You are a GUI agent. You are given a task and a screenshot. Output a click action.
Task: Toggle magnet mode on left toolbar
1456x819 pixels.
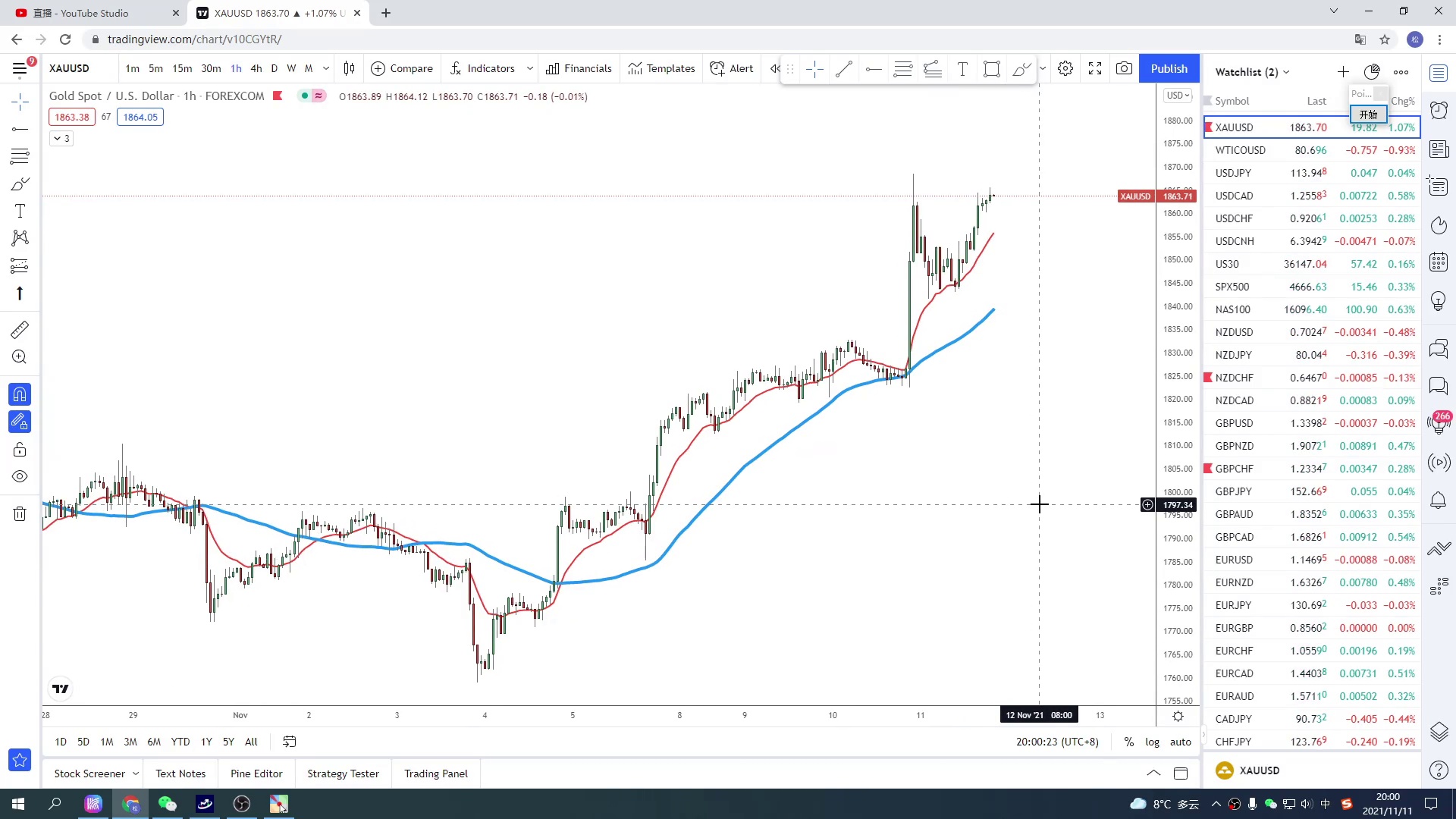pos(20,394)
